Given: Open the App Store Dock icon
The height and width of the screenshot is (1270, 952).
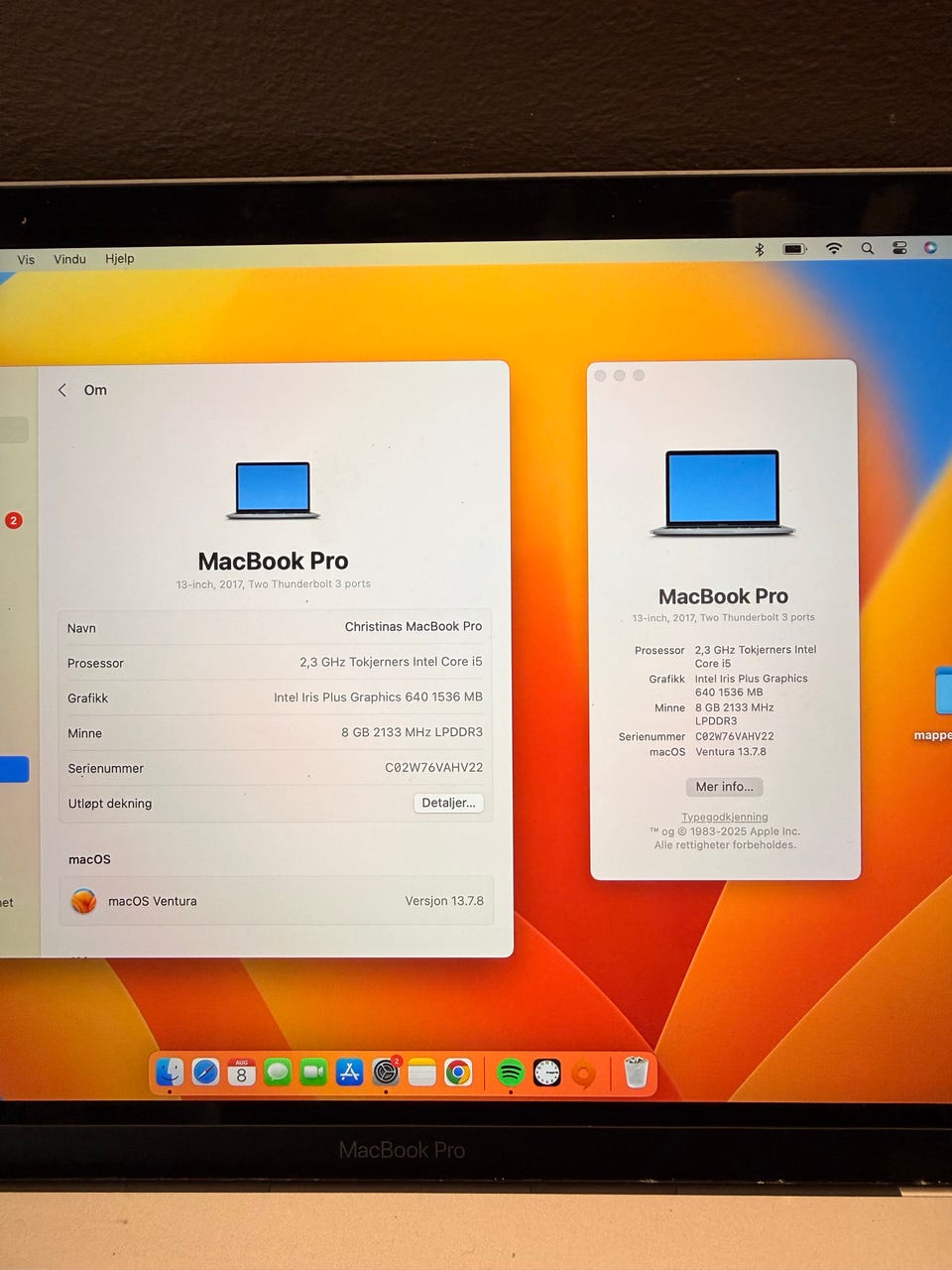Looking at the screenshot, I should pos(349,1073).
